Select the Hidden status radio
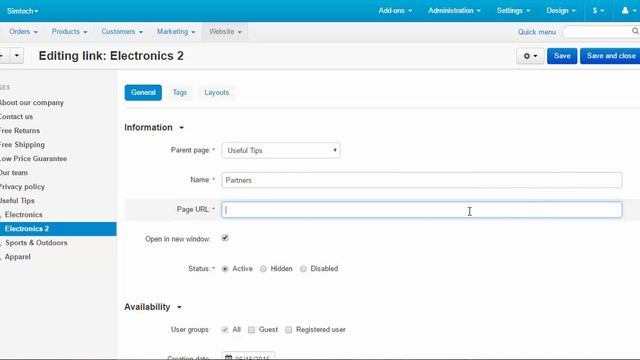 point(263,269)
